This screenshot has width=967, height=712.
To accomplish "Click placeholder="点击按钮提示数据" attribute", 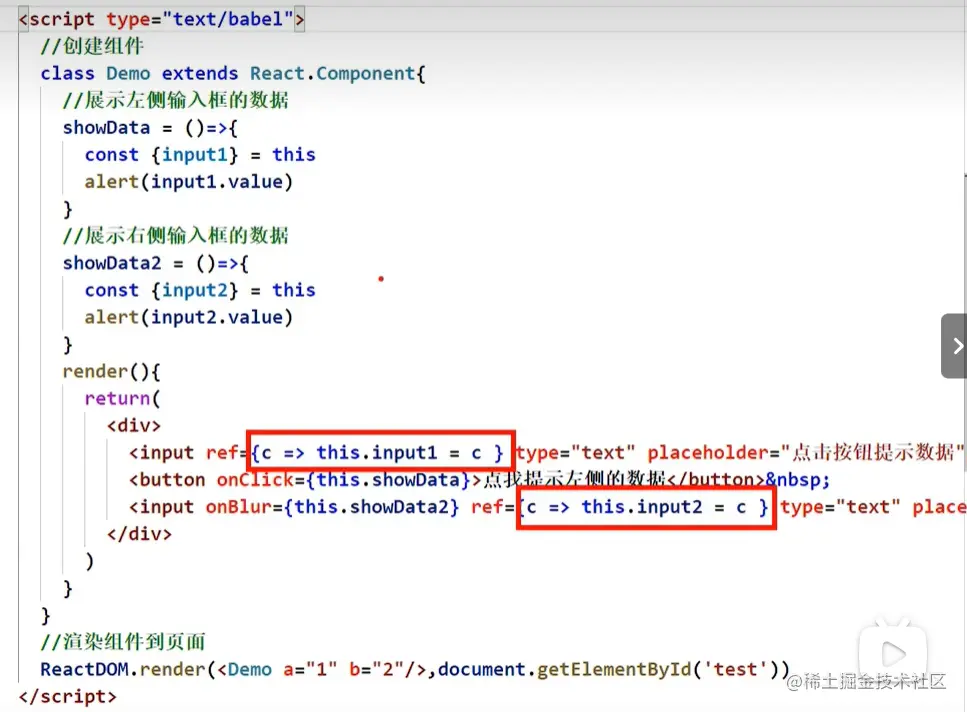I will coord(805,453).
